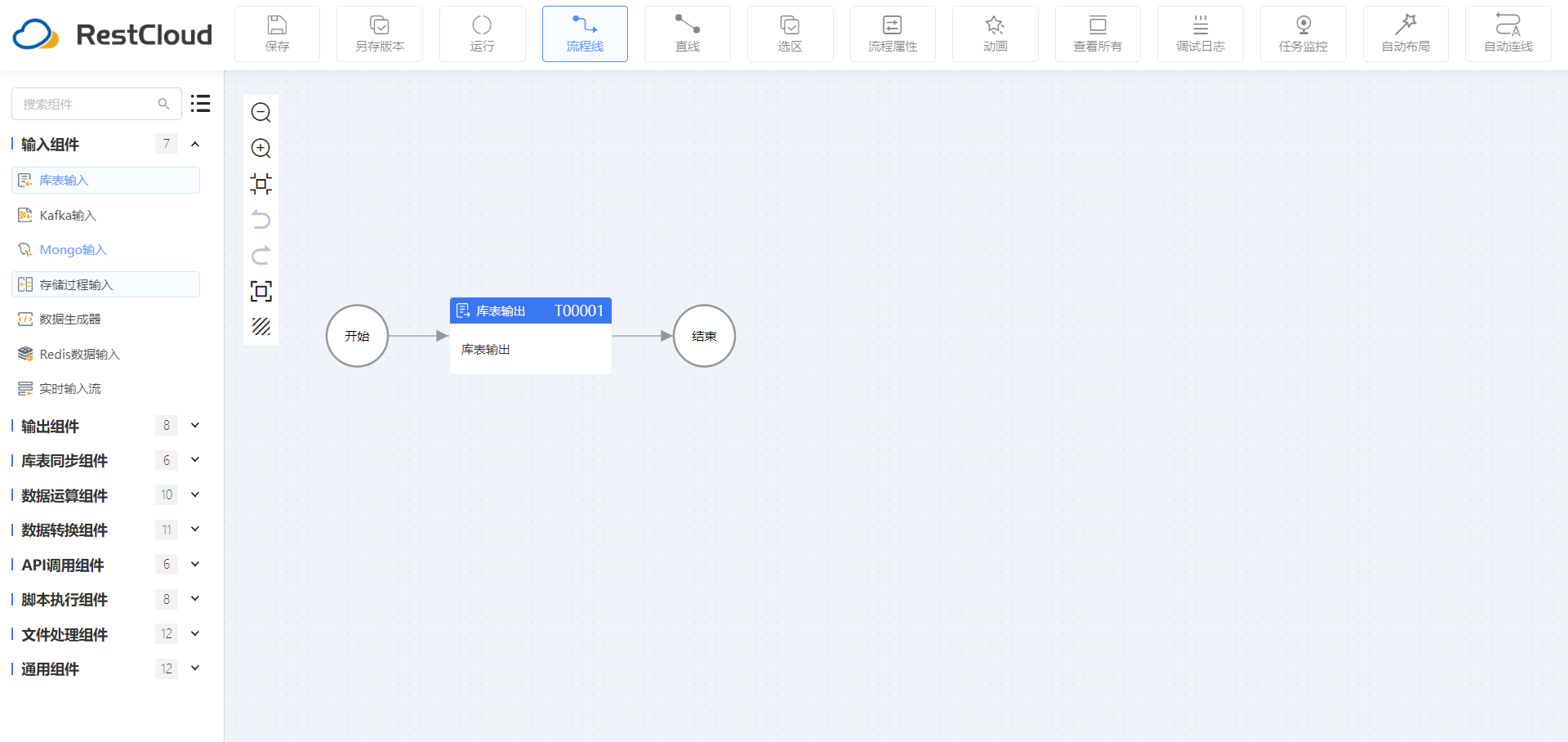Apply 自动布局 auto layout
This screenshot has width=1568, height=742.
(x=1405, y=34)
